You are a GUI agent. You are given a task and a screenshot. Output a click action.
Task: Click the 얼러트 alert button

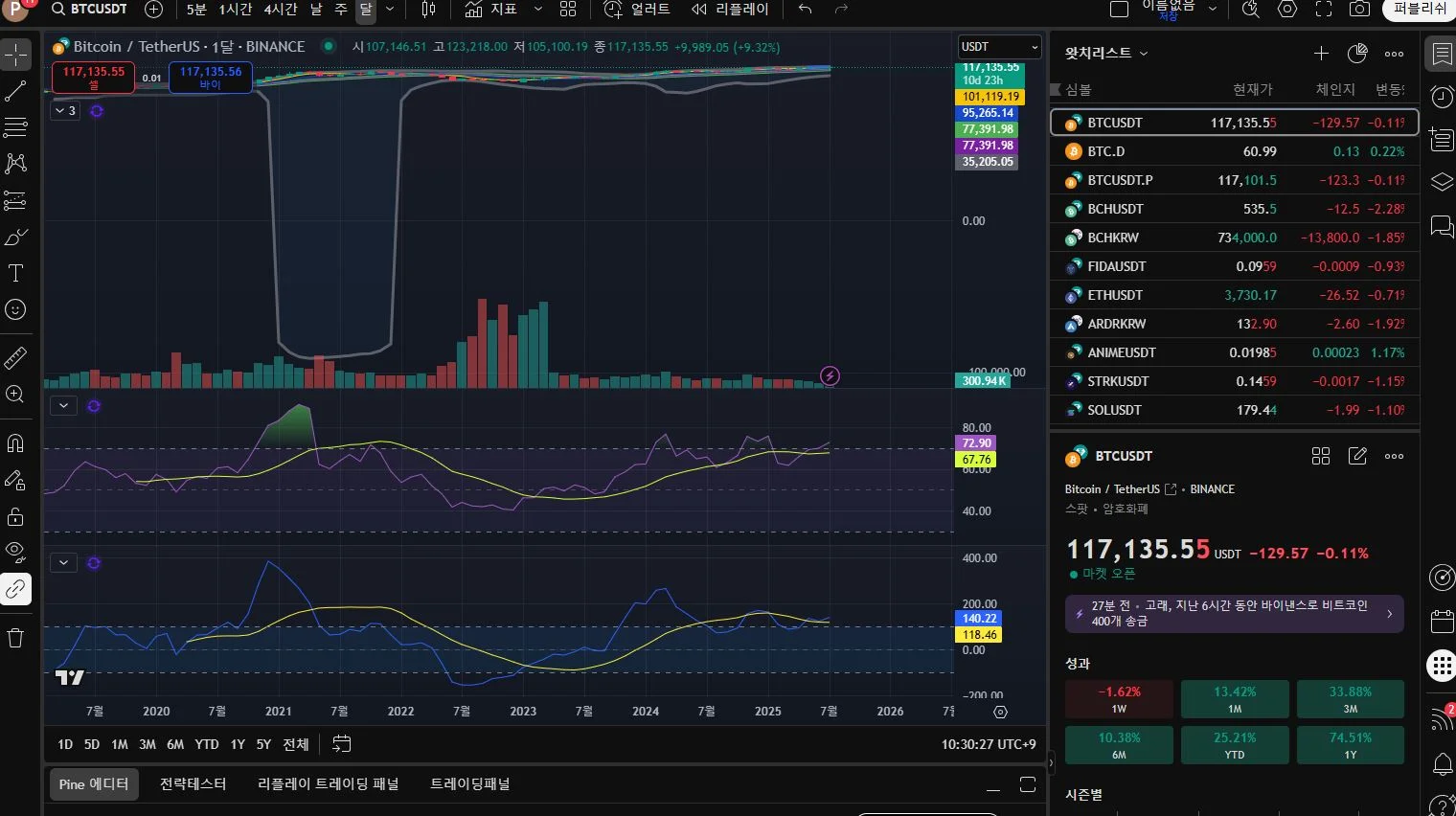638,9
